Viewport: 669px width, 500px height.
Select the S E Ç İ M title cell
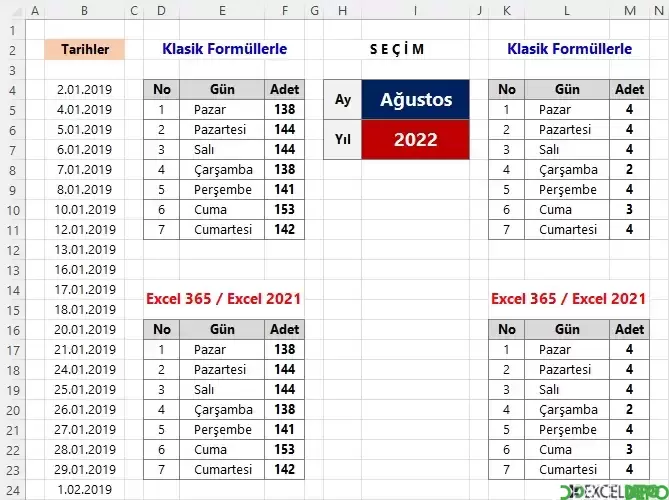point(396,49)
